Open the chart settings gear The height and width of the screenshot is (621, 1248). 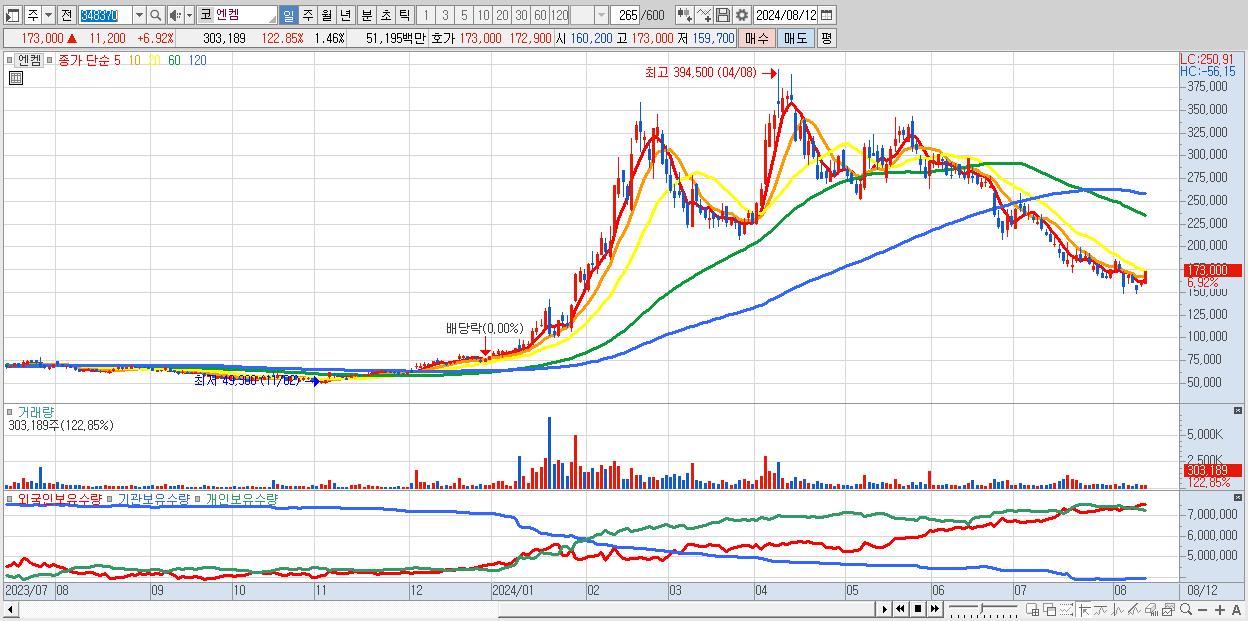click(742, 15)
